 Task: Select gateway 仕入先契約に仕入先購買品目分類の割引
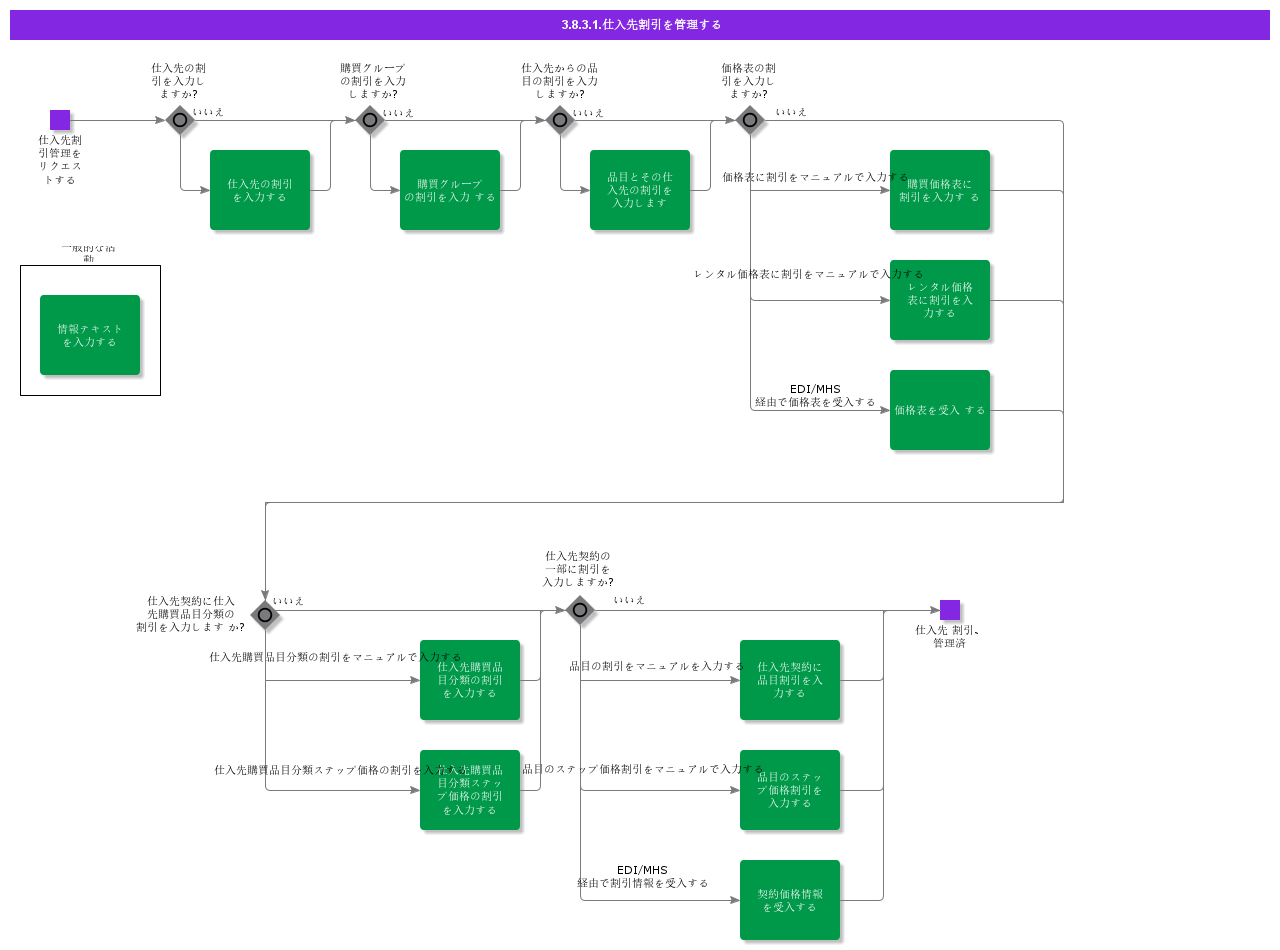click(265, 614)
